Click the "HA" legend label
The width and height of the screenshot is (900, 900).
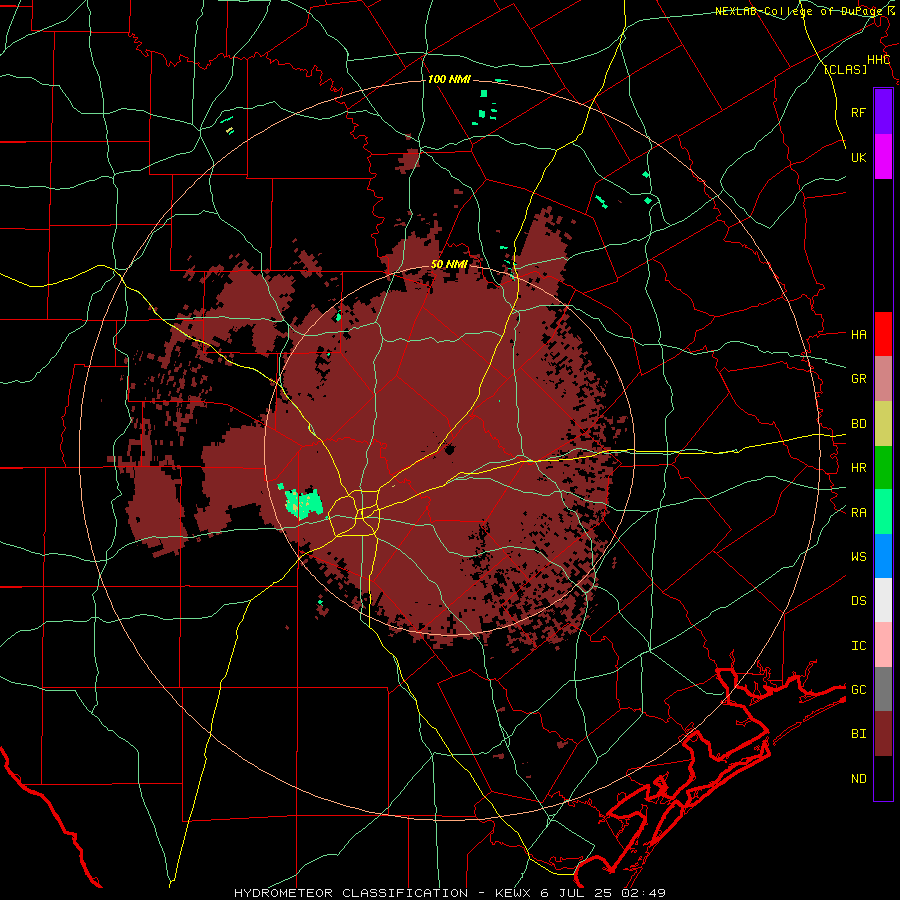[858, 334]
